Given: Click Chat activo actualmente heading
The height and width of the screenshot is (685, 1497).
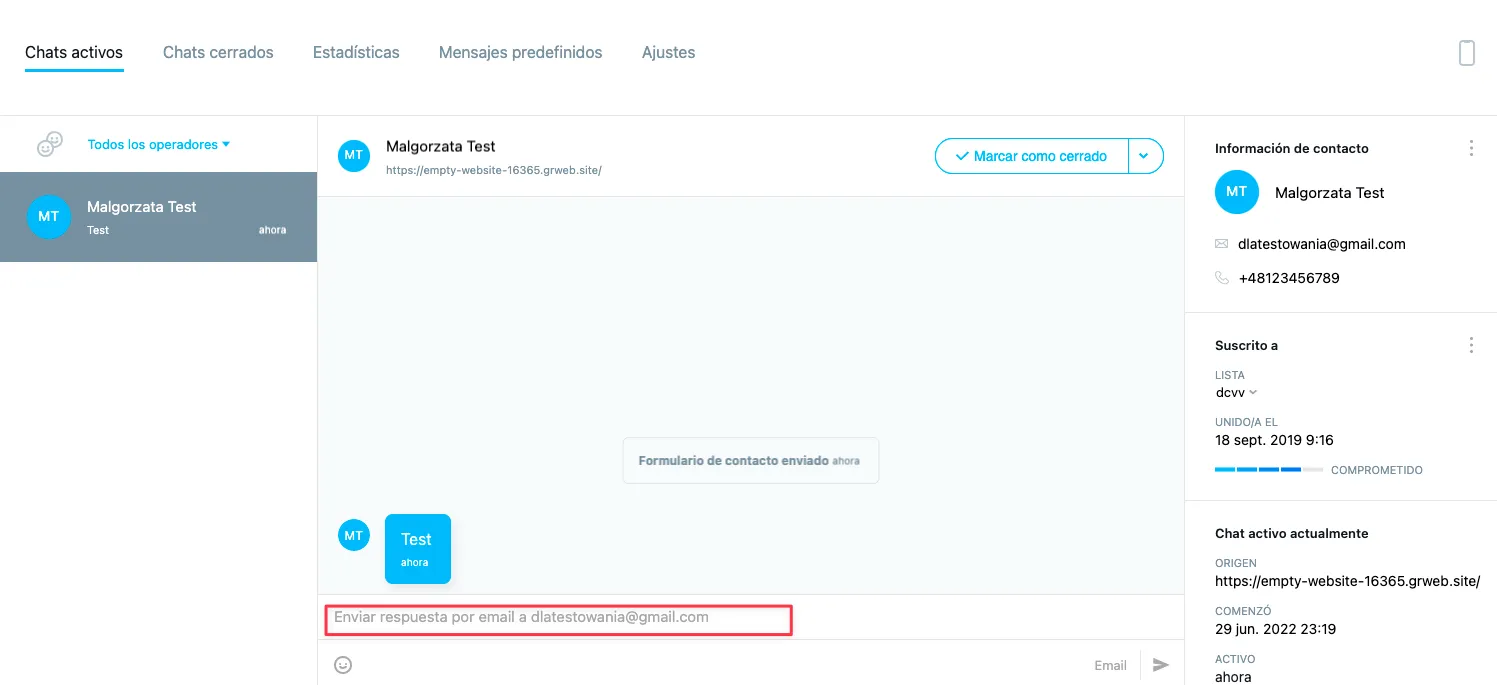Looking at the screenshot, I should pos(1291,533).
